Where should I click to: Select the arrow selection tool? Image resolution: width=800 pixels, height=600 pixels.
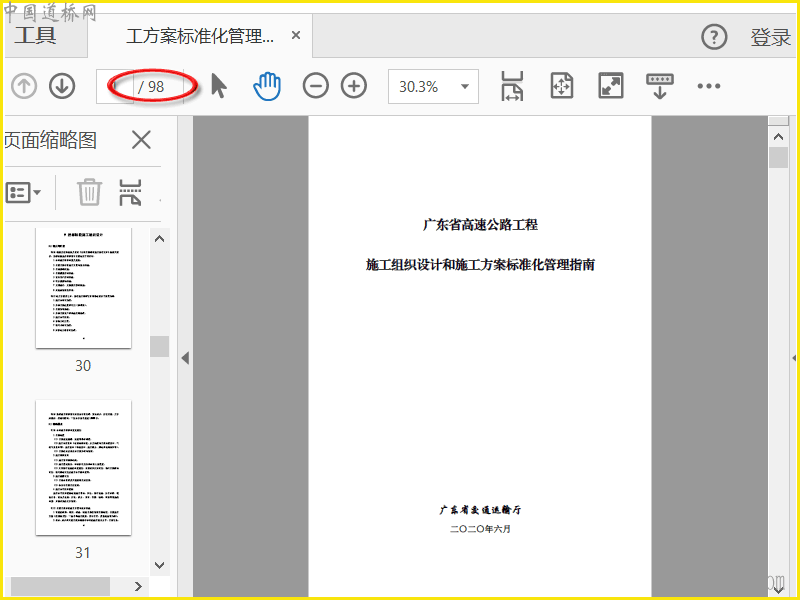219,86
